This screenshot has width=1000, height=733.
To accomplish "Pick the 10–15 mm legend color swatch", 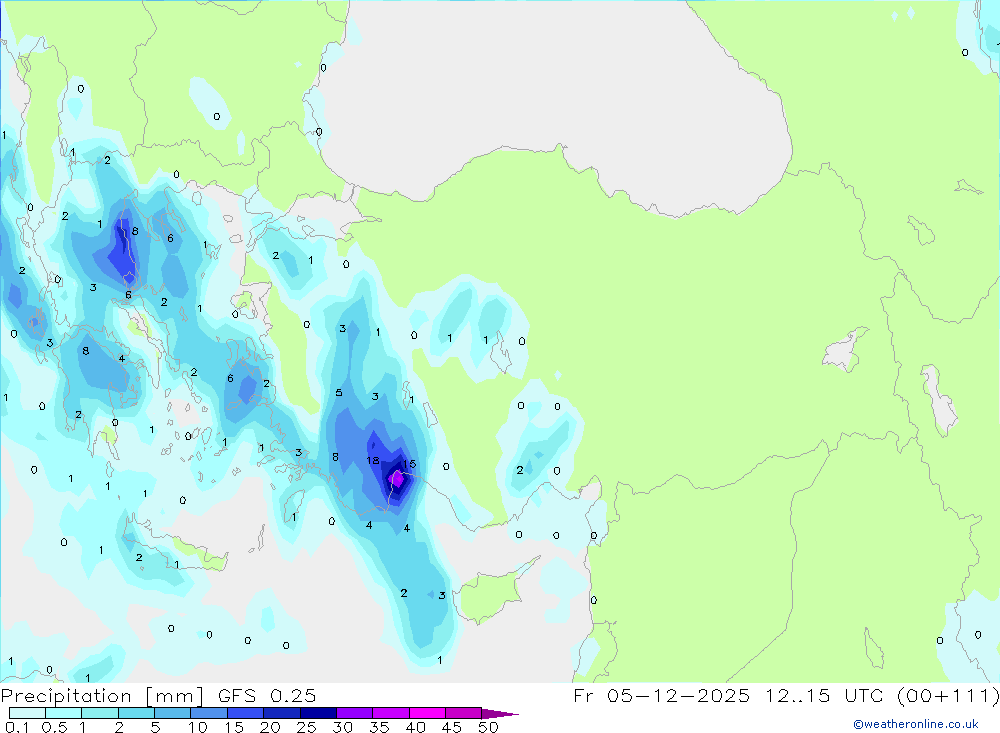I will (x=209, y=713).
